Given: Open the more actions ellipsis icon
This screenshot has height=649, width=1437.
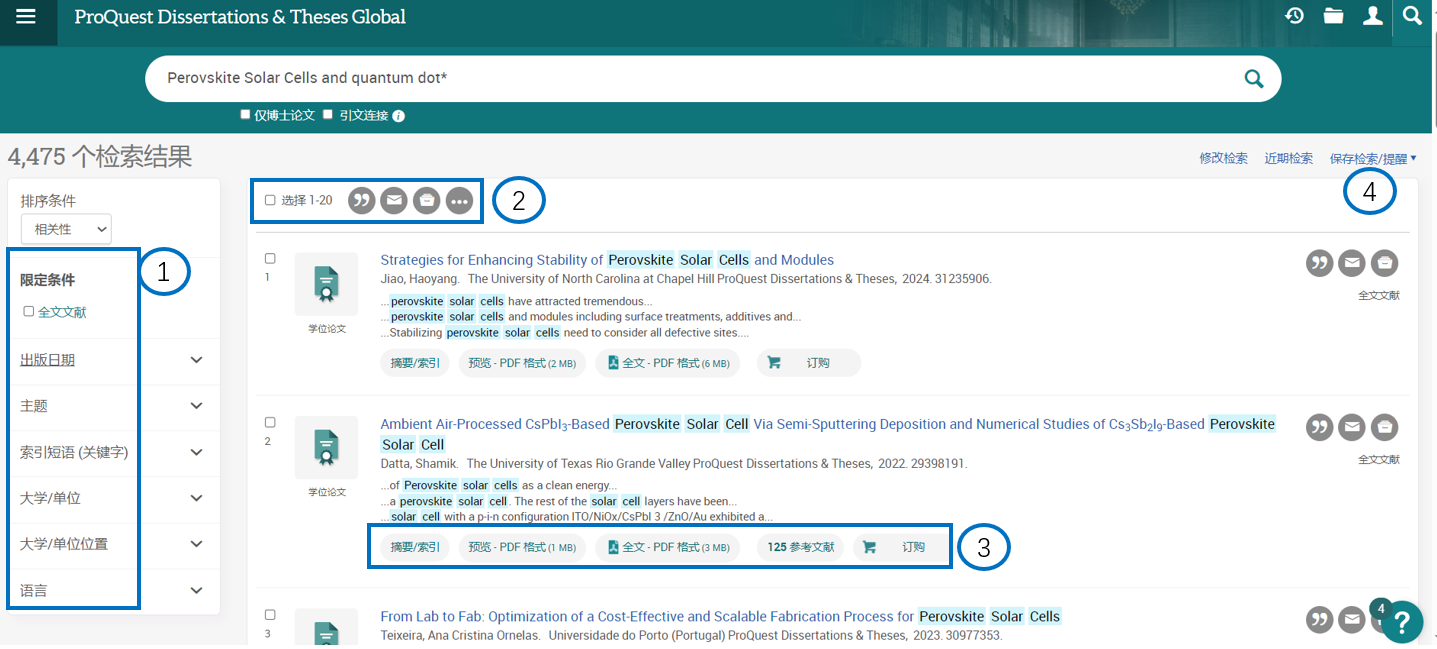Looking at the screenshot, I should [x=459, y=201].
